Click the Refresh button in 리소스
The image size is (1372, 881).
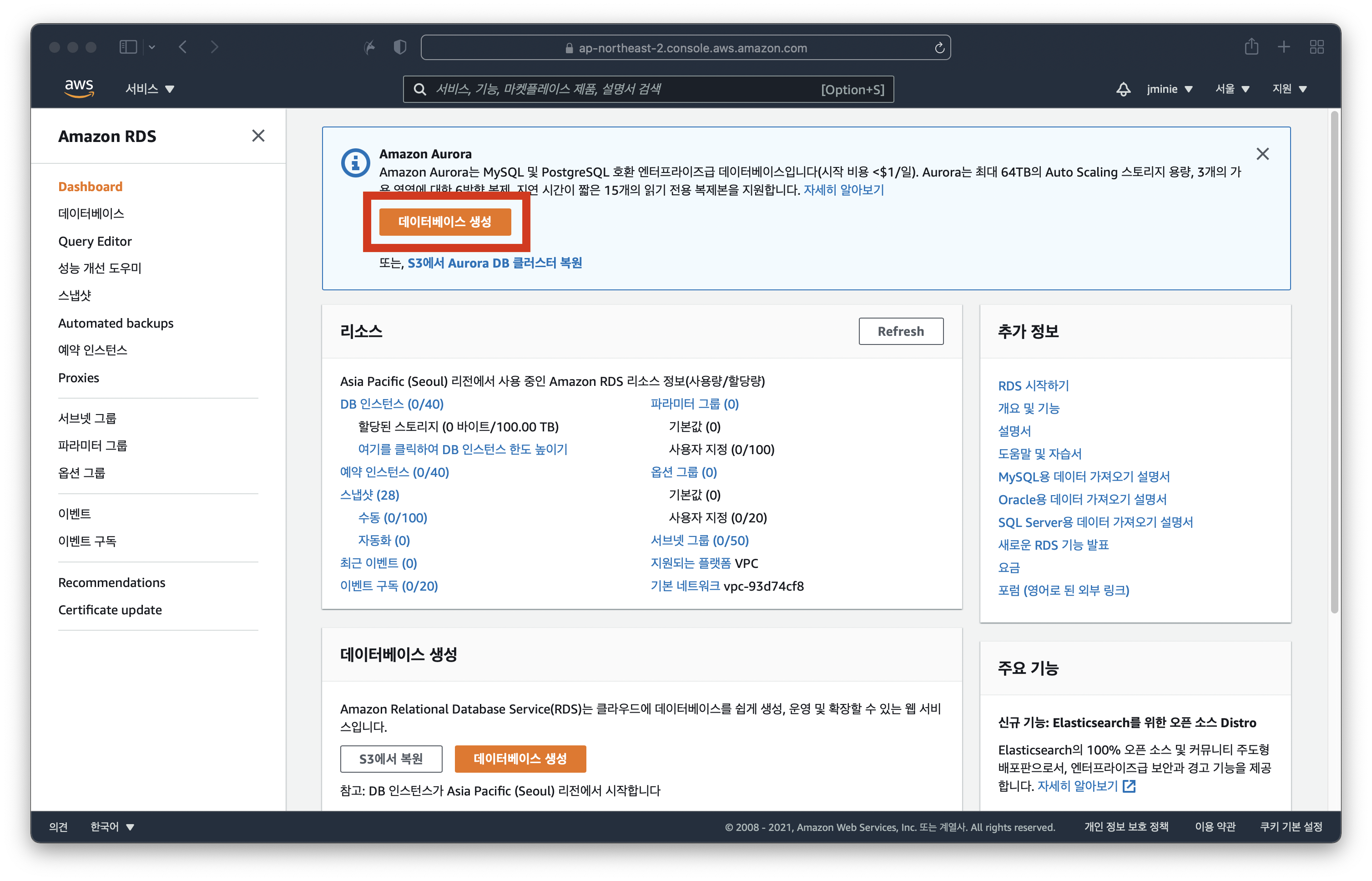(x=900, y=331)
